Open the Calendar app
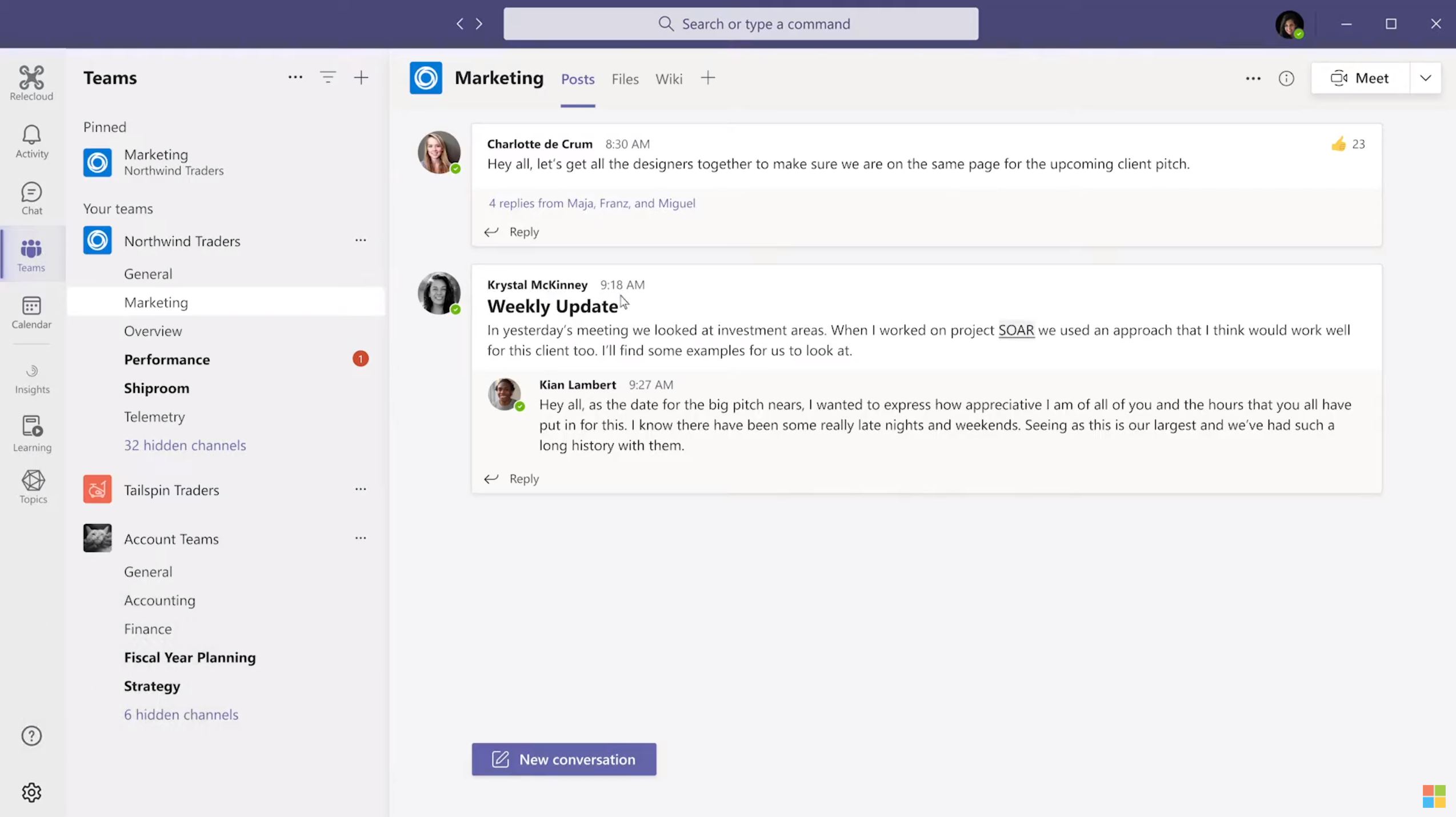The image size is (1456, 817). (31, 312)
